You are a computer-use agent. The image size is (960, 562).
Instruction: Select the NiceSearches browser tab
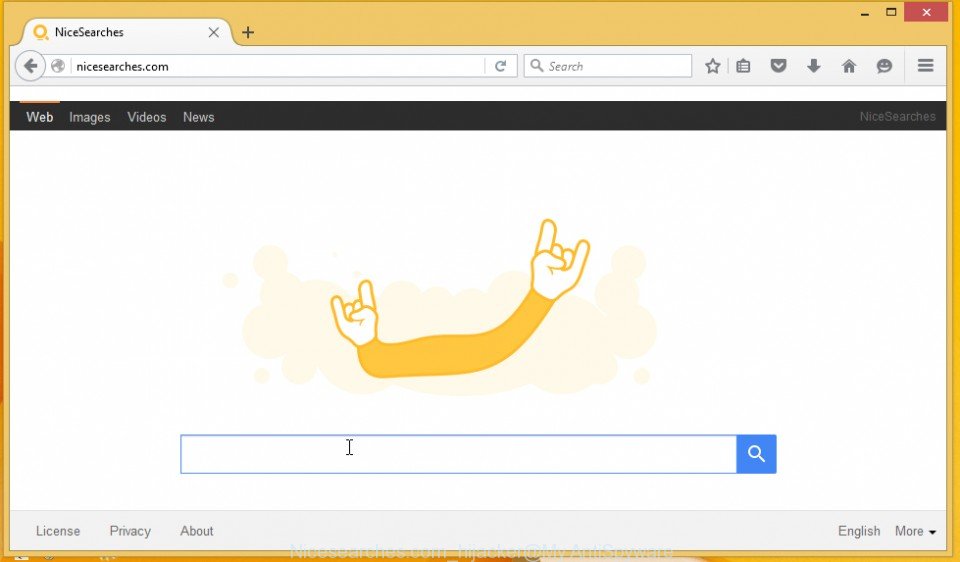[126, 32]
